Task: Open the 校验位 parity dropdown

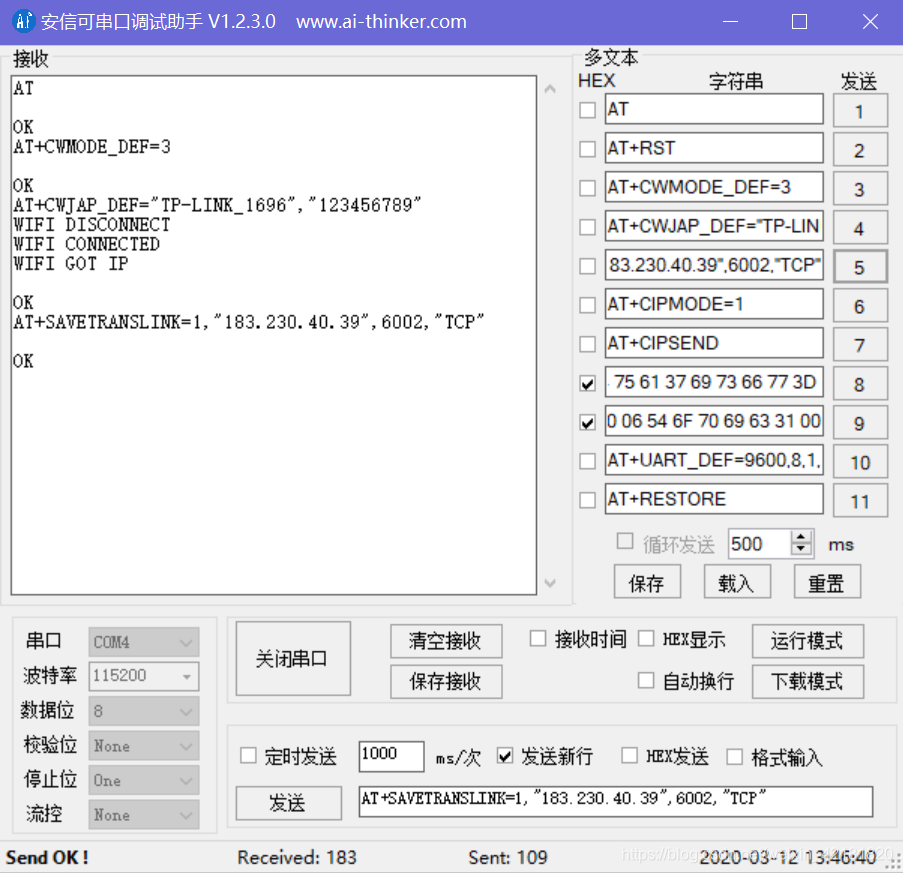Action: 144,746
